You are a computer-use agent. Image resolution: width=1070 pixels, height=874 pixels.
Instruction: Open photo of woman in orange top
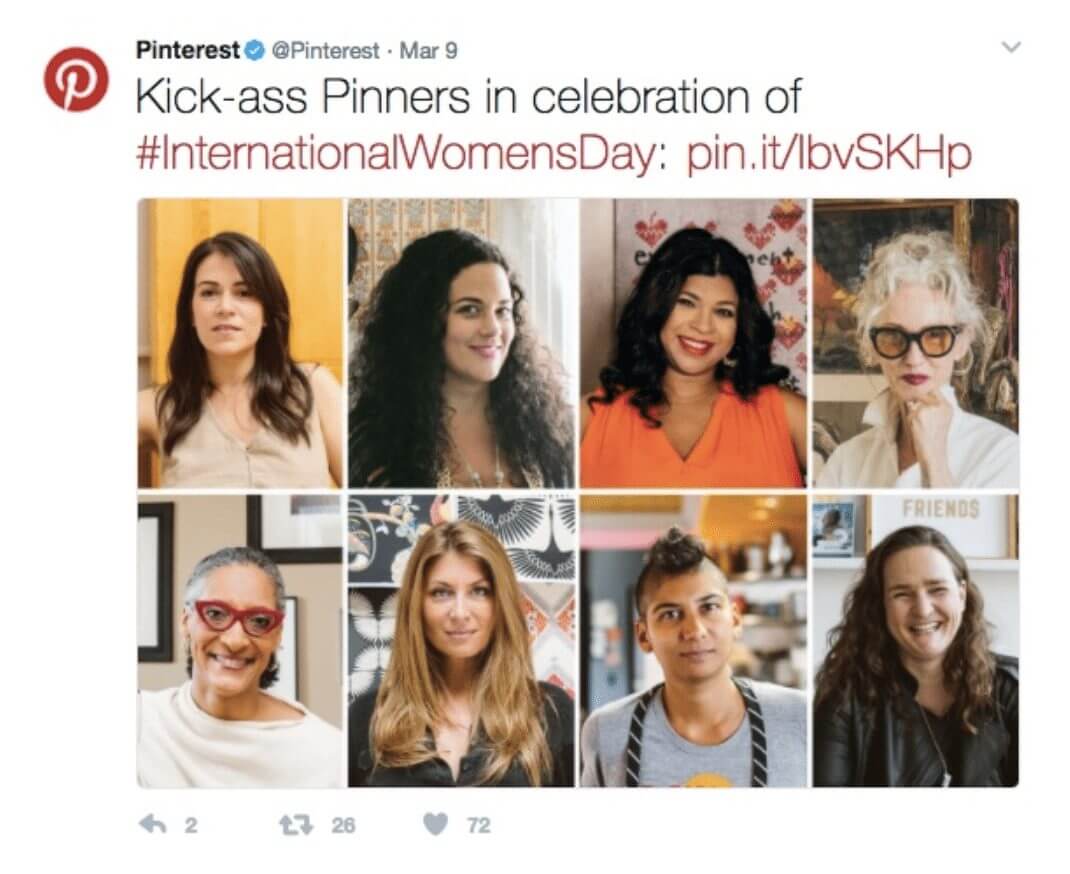click(693, 343)
